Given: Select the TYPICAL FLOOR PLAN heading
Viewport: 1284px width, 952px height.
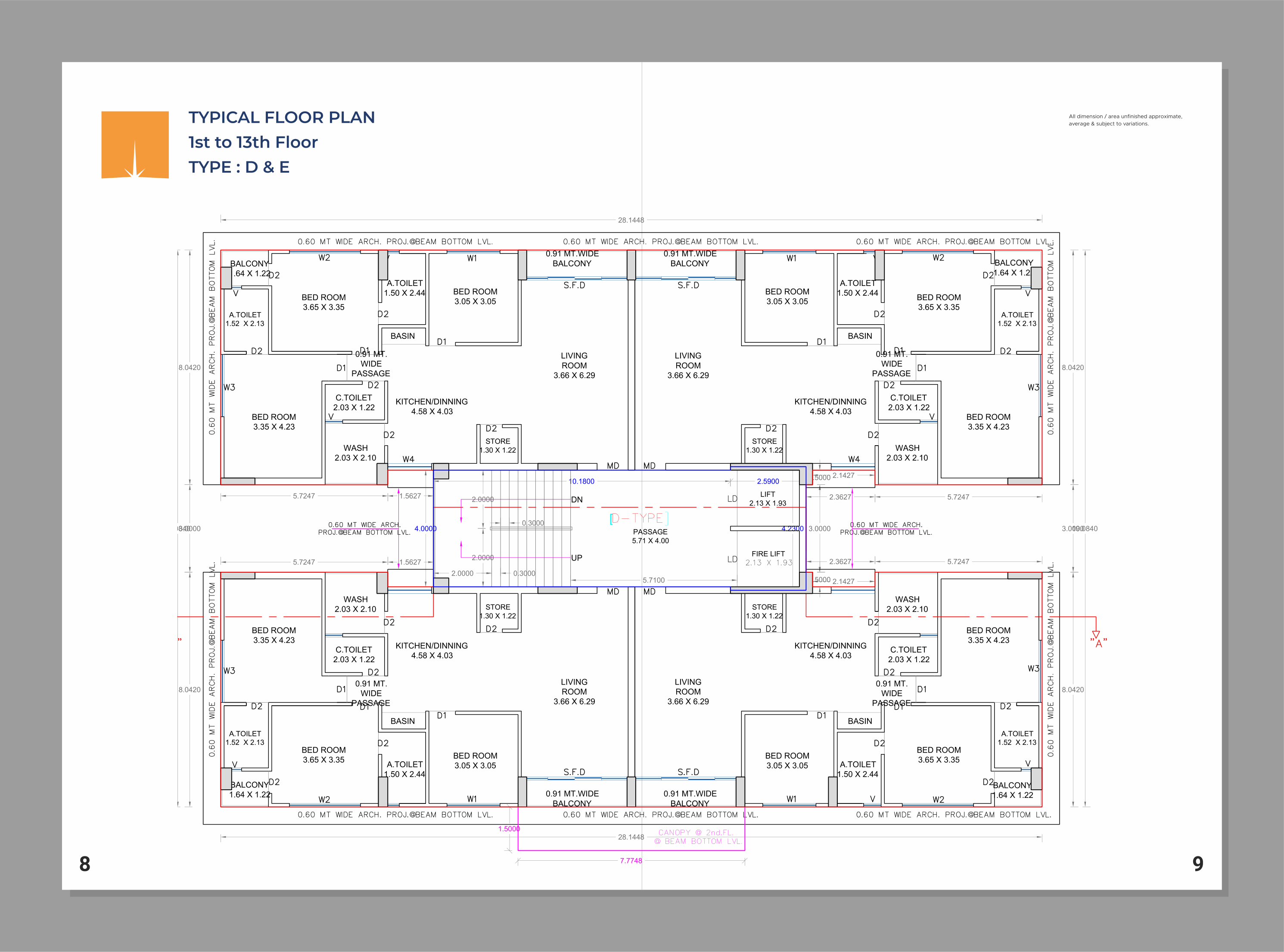Looking at the screenshot, I should coord(281,118).
